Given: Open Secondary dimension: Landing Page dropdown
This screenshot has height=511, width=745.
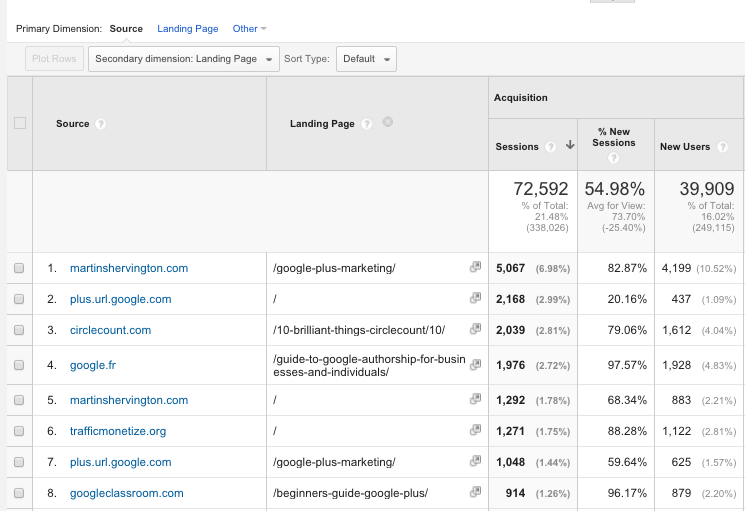Looking at the screenshot, I should [x=184, y=59].
